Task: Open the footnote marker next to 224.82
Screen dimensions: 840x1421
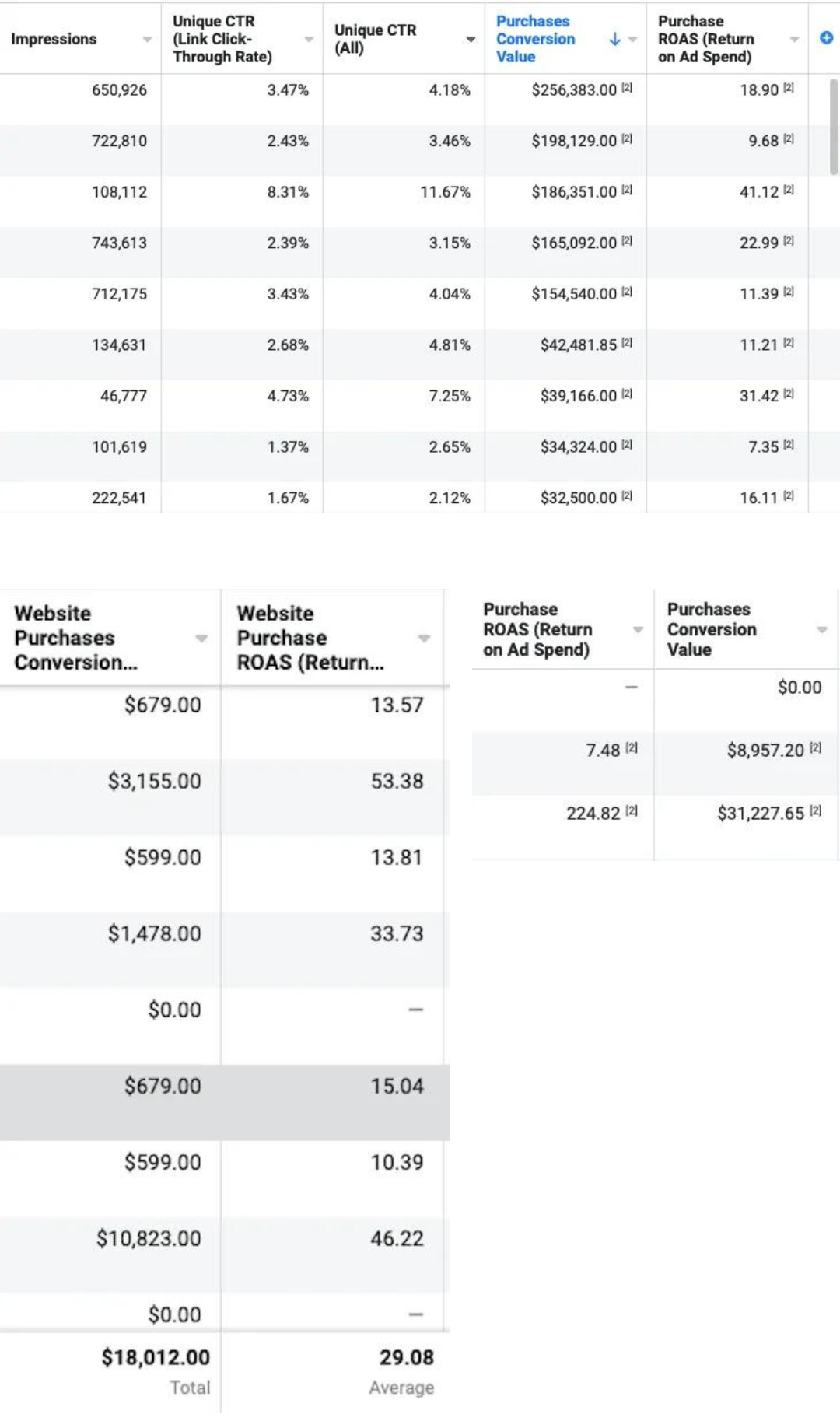Action: click(x=632, y=810)
